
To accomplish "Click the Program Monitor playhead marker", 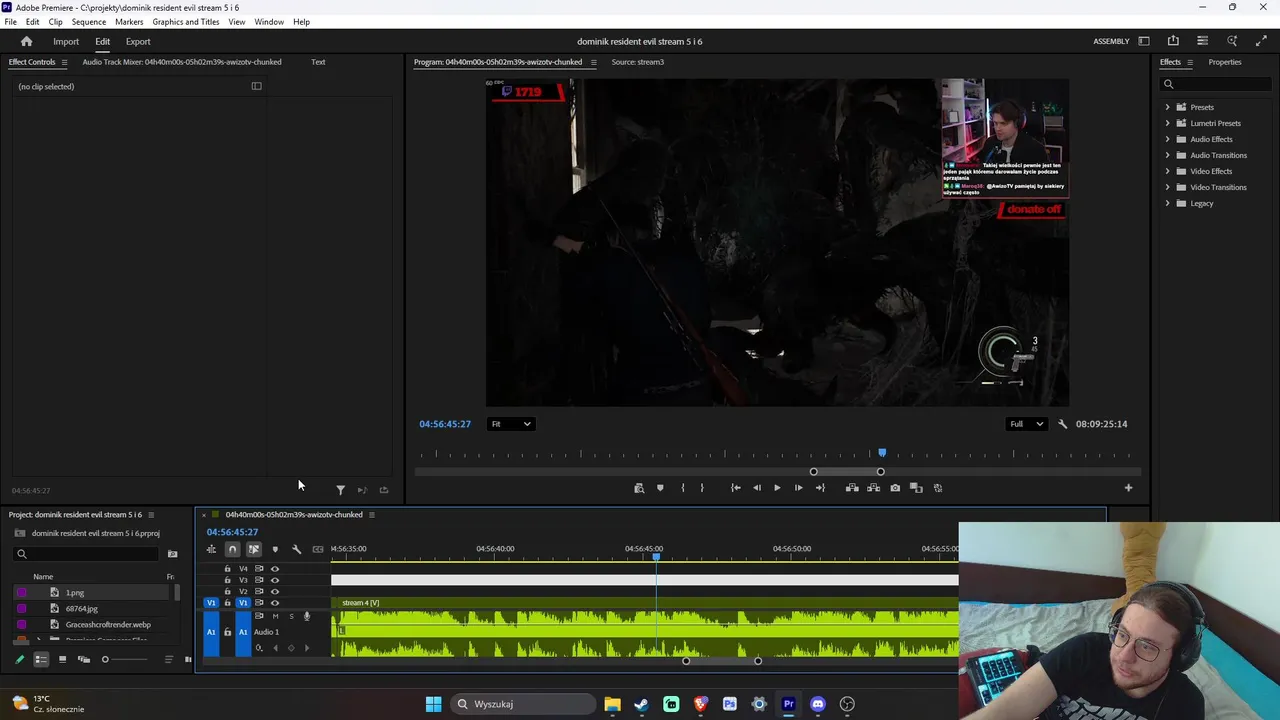I will (882, 453).
